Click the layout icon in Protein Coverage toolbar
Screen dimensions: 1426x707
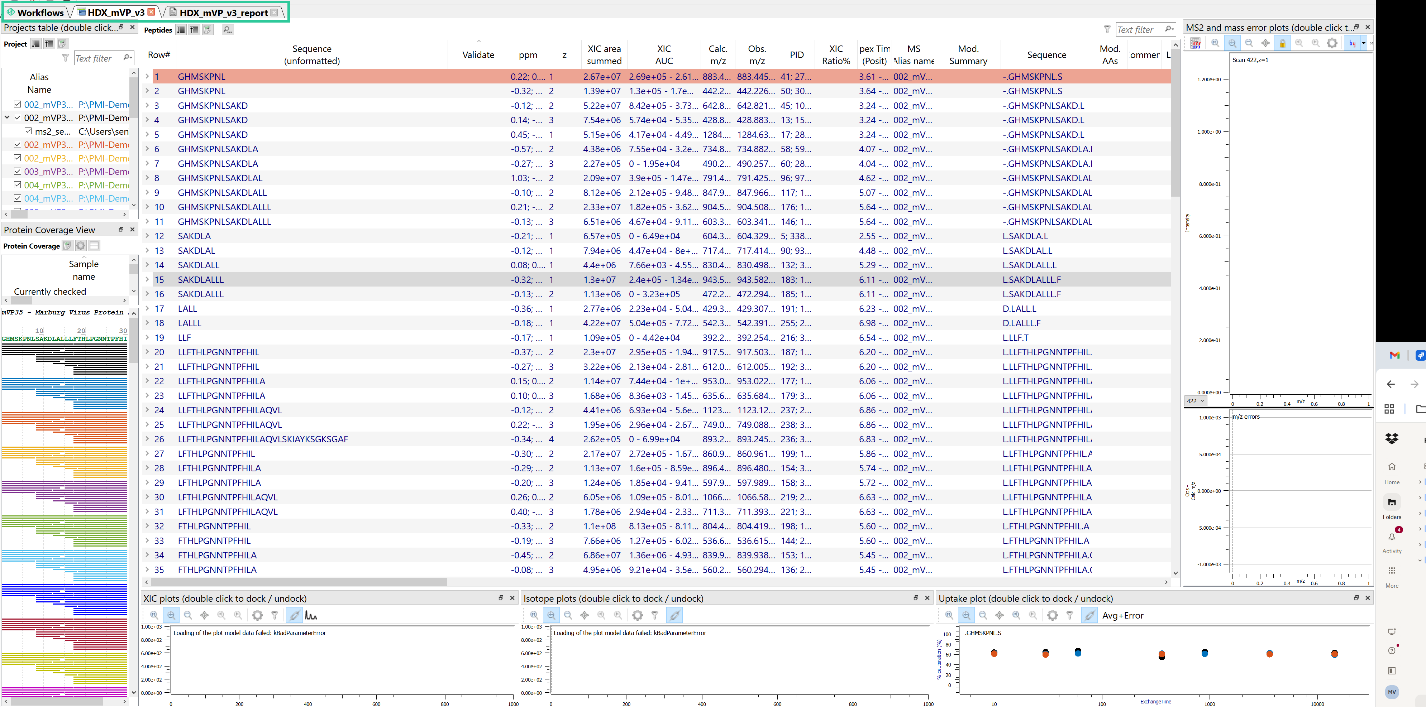(x=94, y=246)
